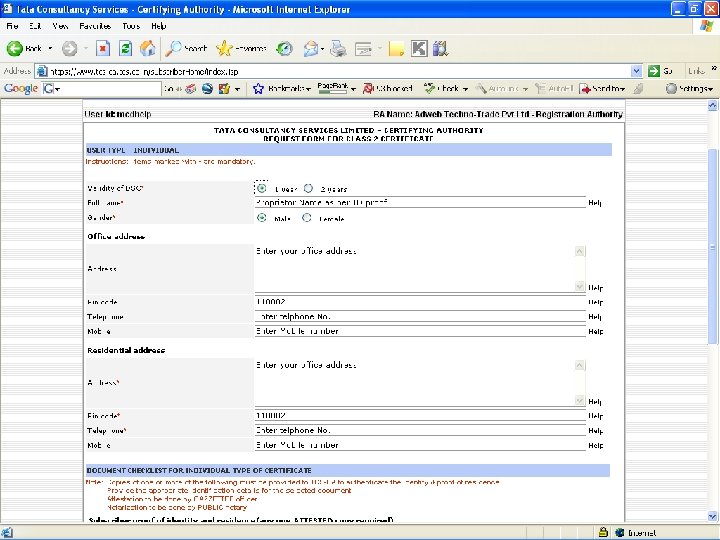Open the address bar dropdown arrow
720x540 pixels.
coord(636,71)
